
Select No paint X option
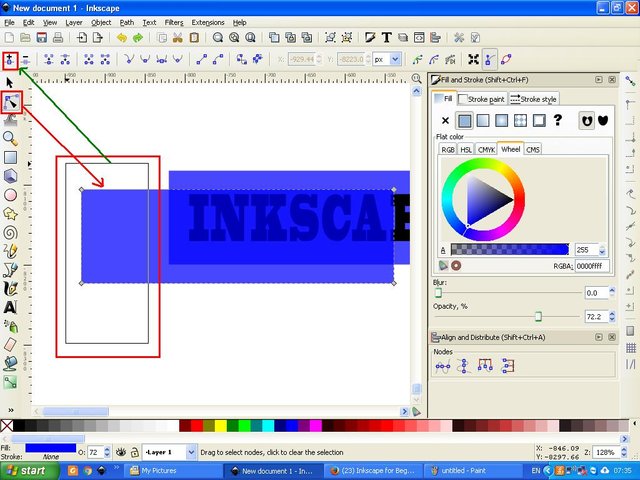445,121
